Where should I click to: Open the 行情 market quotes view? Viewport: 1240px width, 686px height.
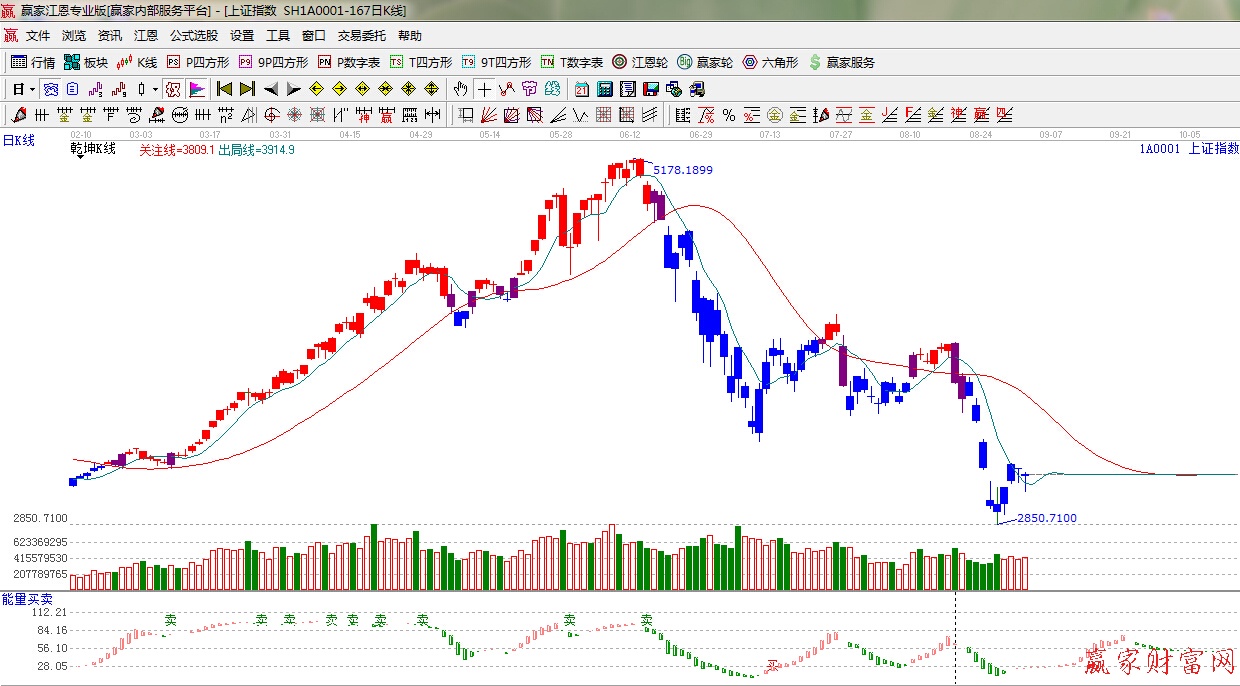coord(33,62)
